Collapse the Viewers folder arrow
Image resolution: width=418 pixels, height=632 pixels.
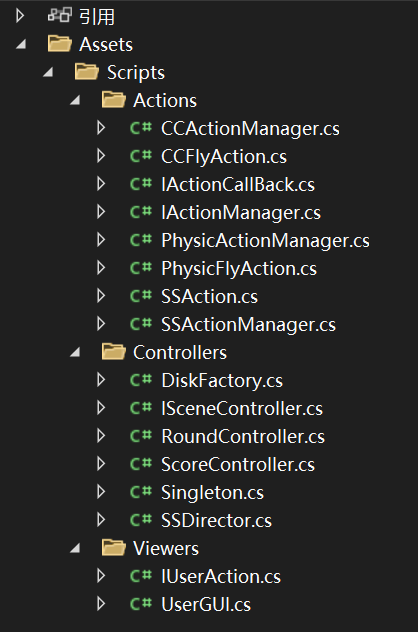click(x=75, y=548)
